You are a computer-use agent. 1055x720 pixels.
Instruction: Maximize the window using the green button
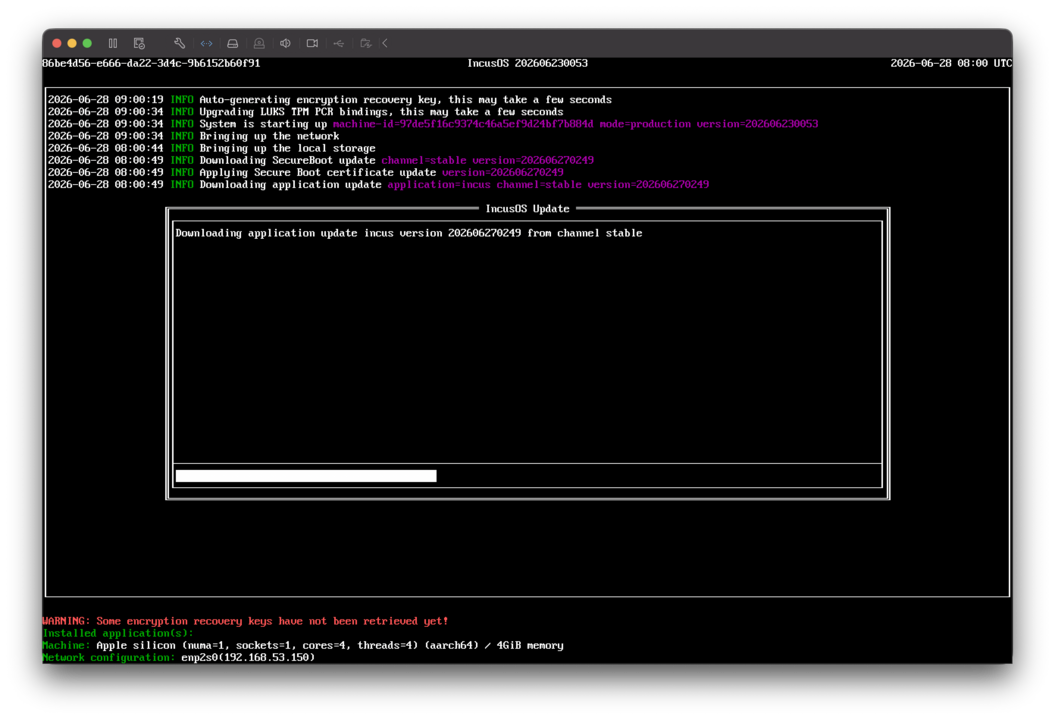87,43
